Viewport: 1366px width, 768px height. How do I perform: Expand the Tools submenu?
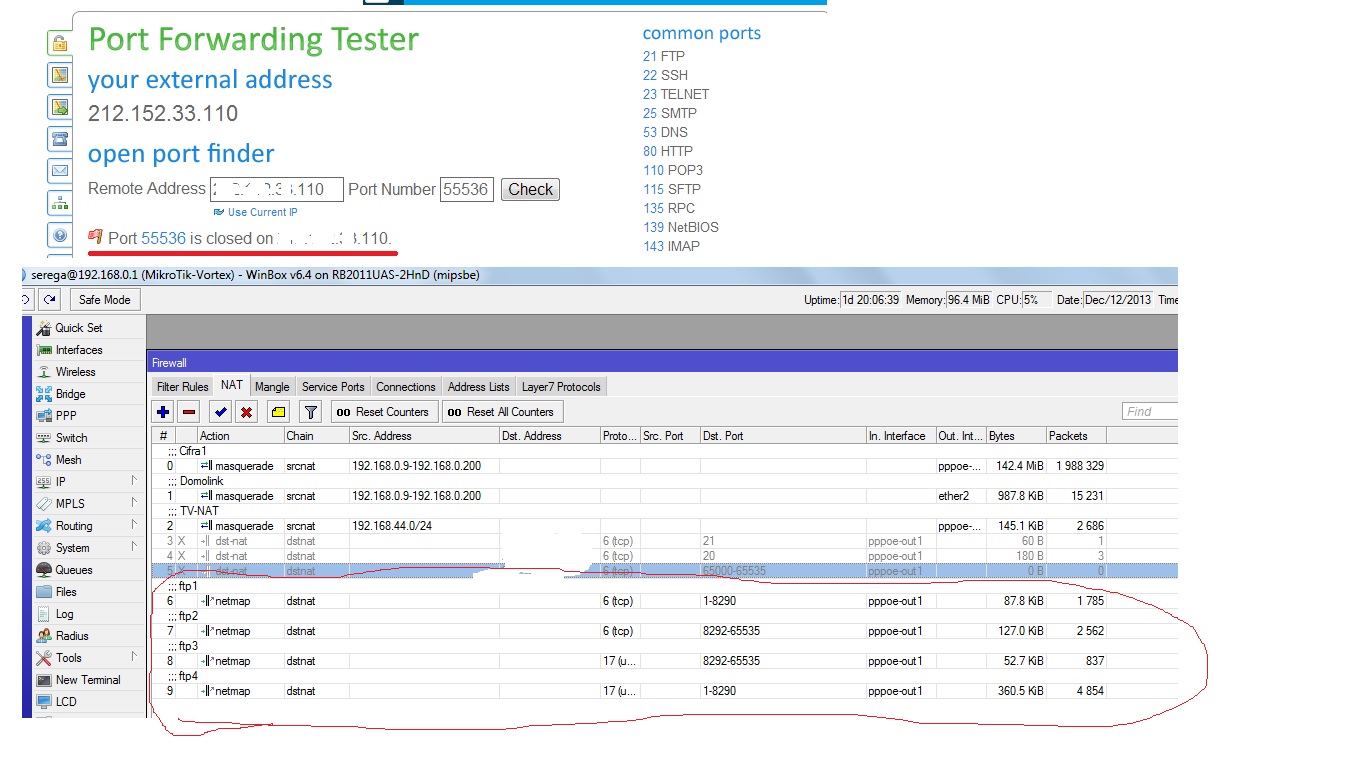69,658
